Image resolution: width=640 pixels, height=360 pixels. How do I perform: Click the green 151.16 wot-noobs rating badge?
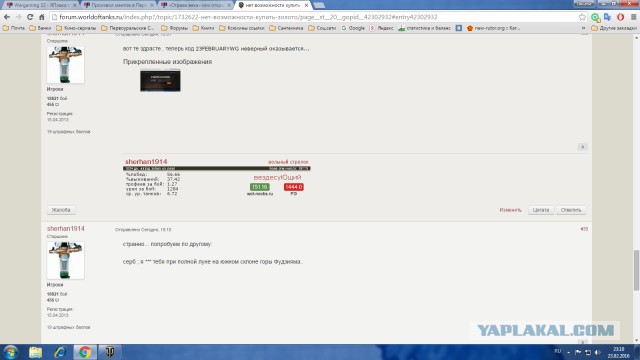click(x=260, y=187)
